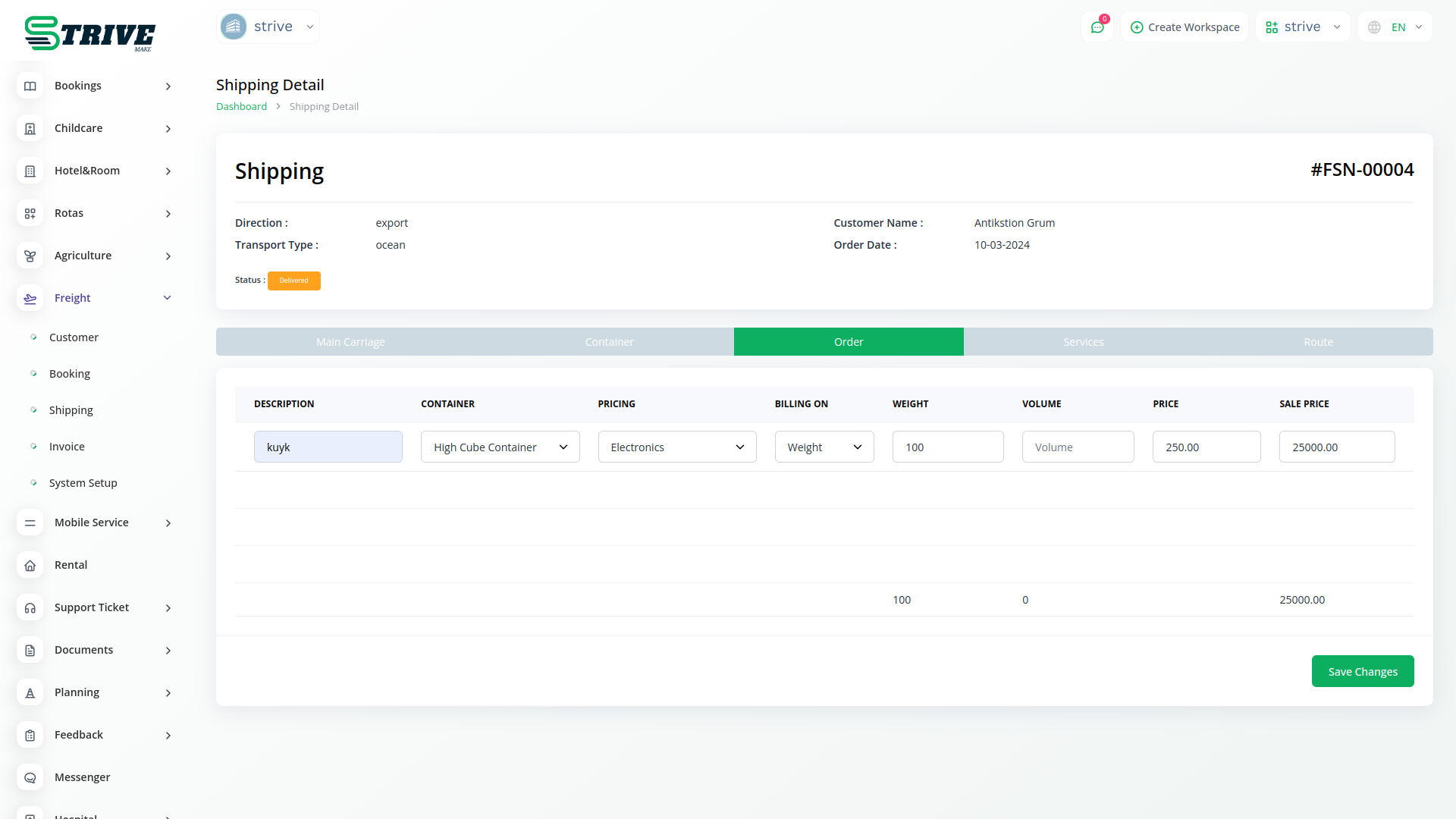Click the Messenger chat bubble icon
The image size is (1456, 819).
pos(30,778)
